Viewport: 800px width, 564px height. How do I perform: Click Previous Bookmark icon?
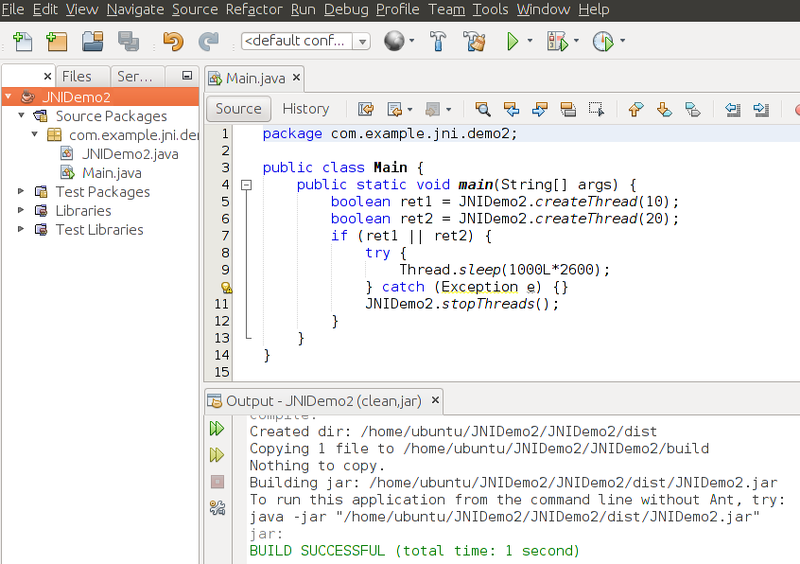pyautogui.click(x=636, y=109)
